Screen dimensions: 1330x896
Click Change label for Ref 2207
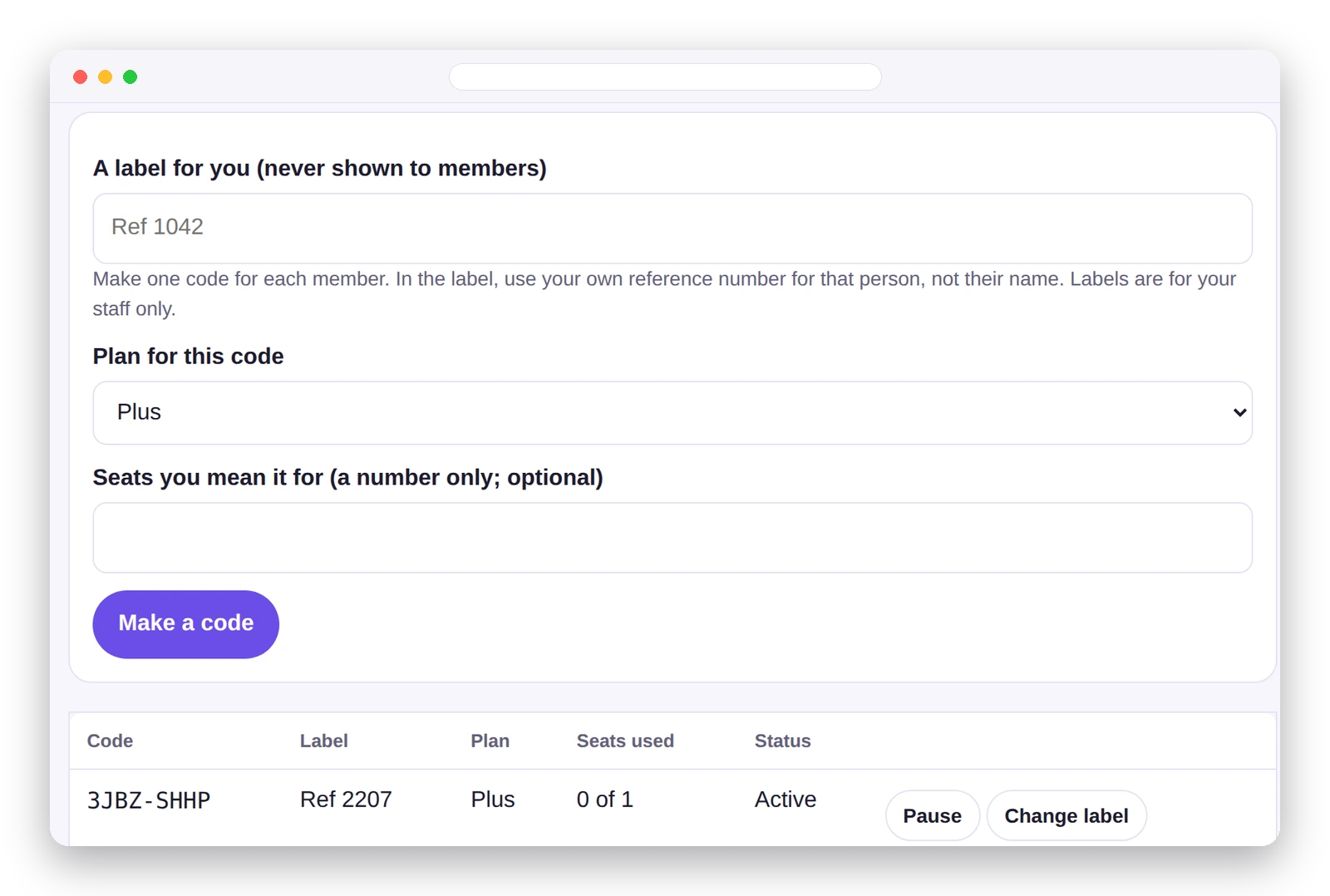1066,815
